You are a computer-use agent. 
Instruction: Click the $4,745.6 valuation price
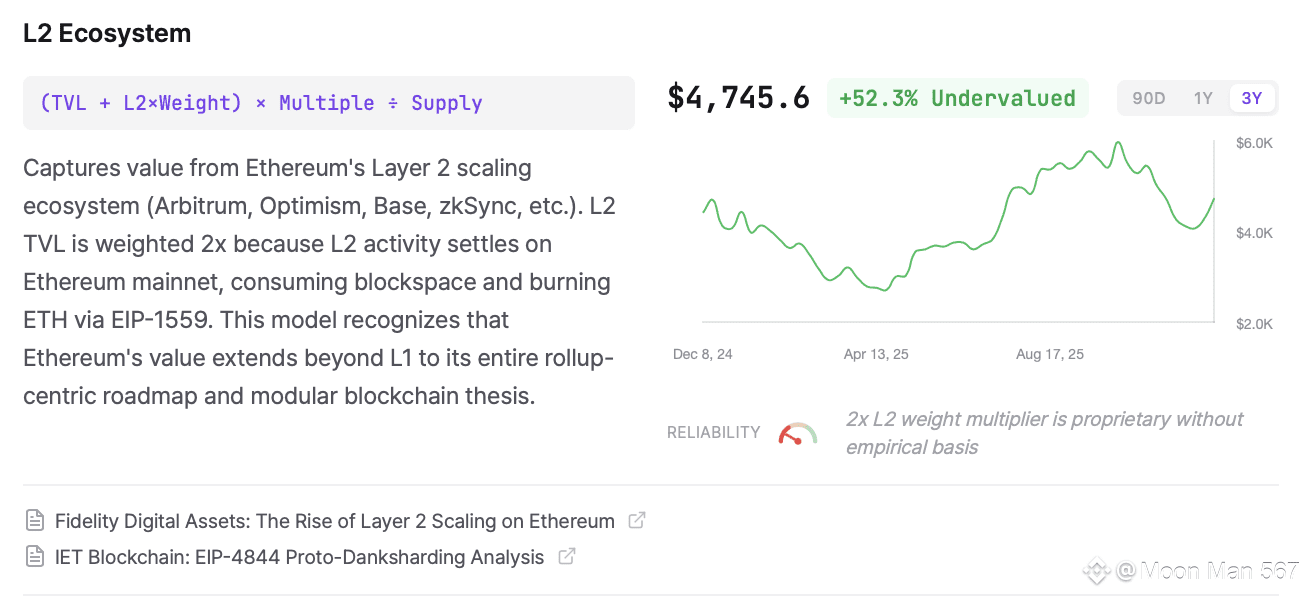(738, 98)
